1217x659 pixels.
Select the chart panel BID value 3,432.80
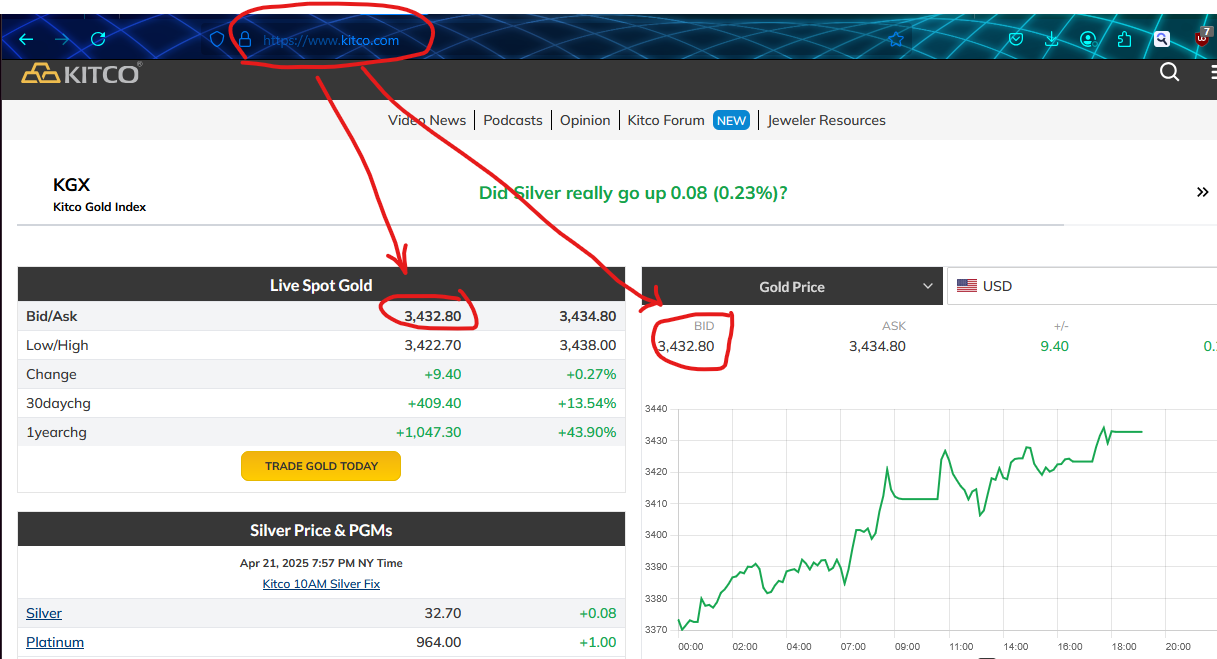tap(686, 346)
